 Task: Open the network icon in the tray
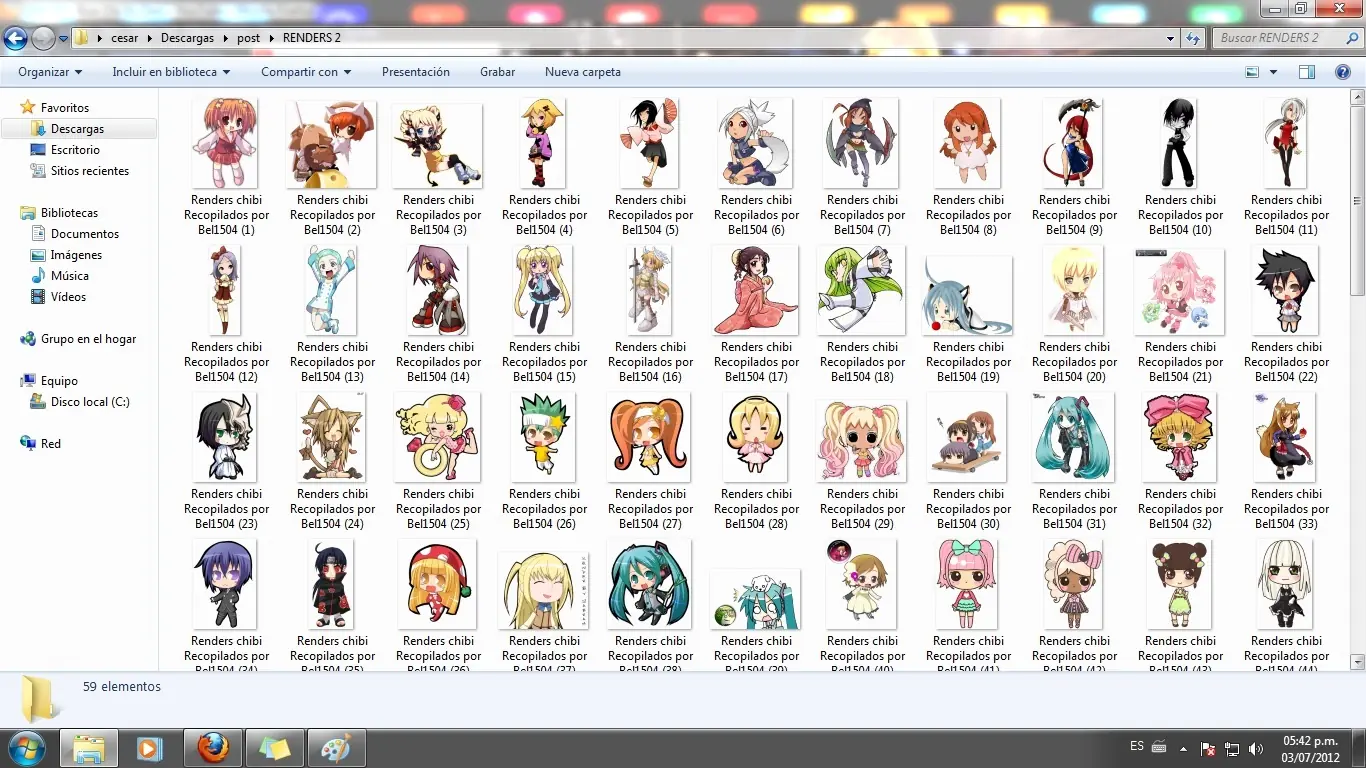(x=1232, y=748)
